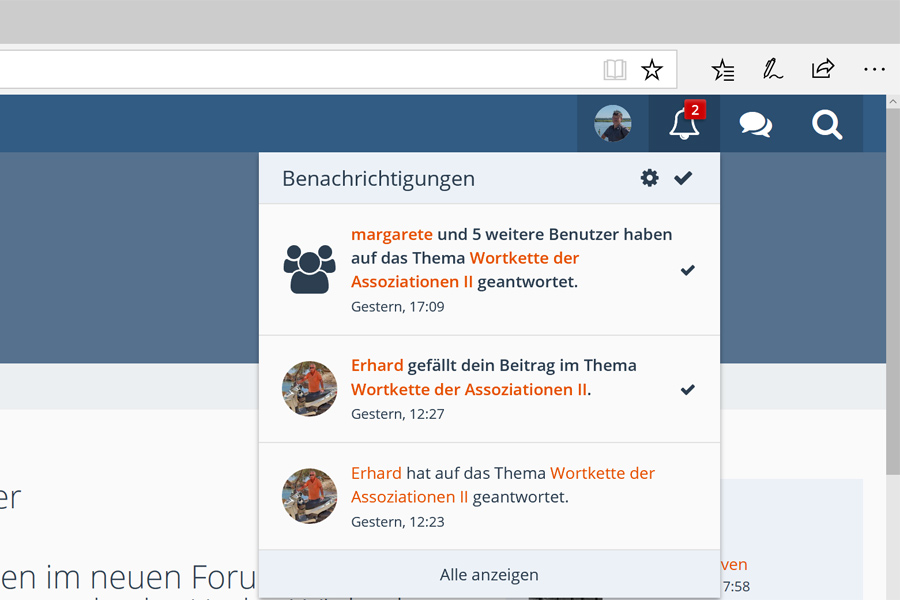Open browser reading view book icon
The height and width of the screenshot is (600, 900).
[x=615, y=70]
